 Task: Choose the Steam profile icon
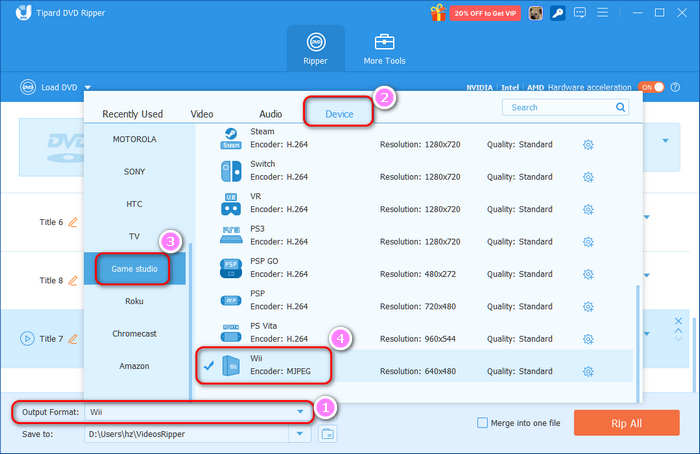click(231, 138)
